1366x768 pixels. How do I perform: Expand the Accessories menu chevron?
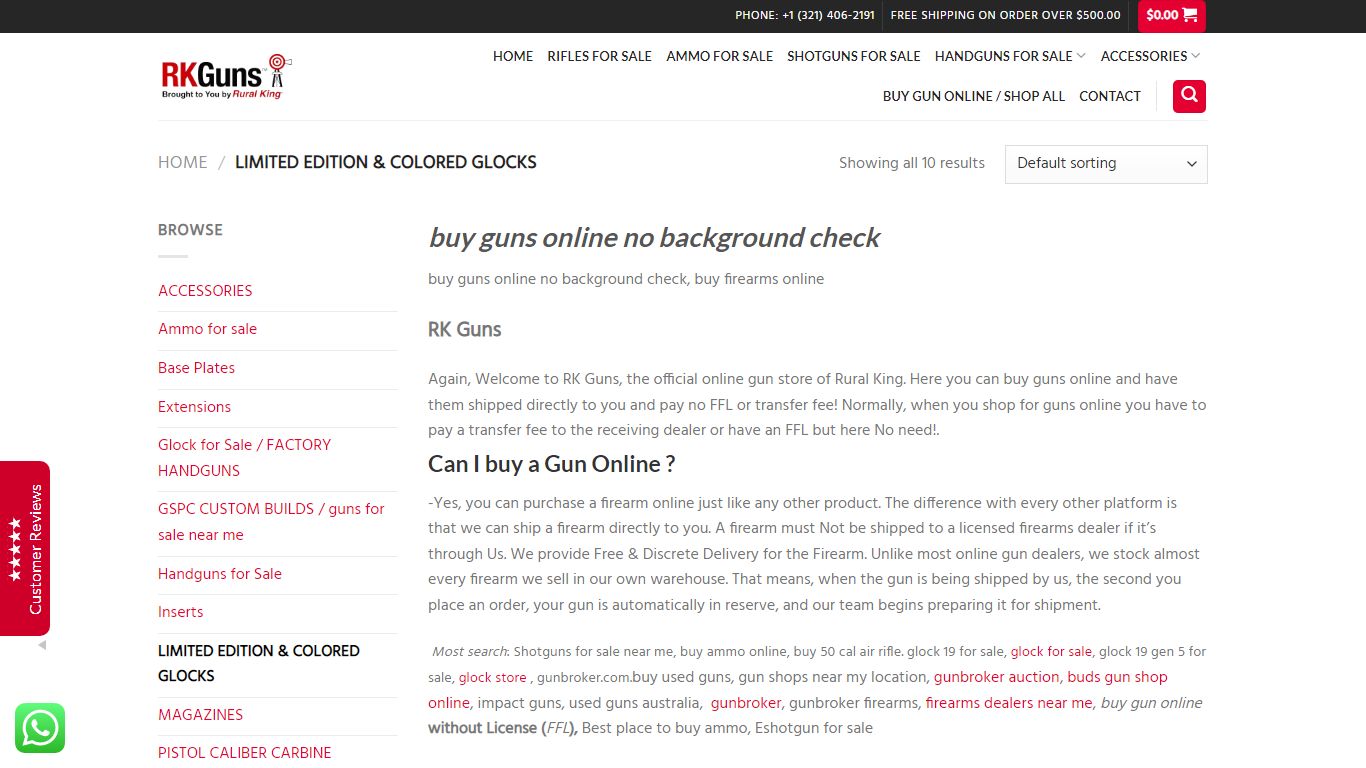point(1195,56)
